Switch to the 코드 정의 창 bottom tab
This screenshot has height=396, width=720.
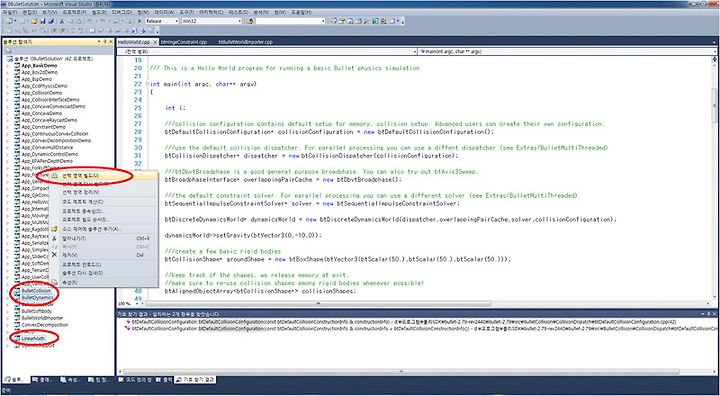pos(135,380)
